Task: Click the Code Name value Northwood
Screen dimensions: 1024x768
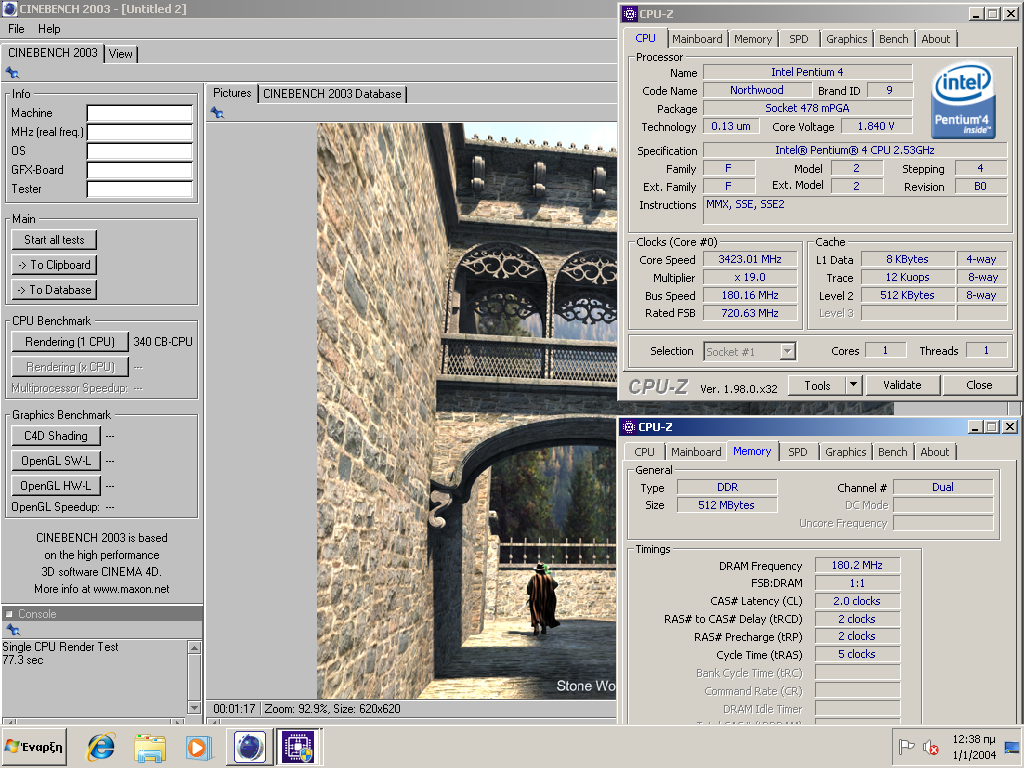Action: point(756,90)
